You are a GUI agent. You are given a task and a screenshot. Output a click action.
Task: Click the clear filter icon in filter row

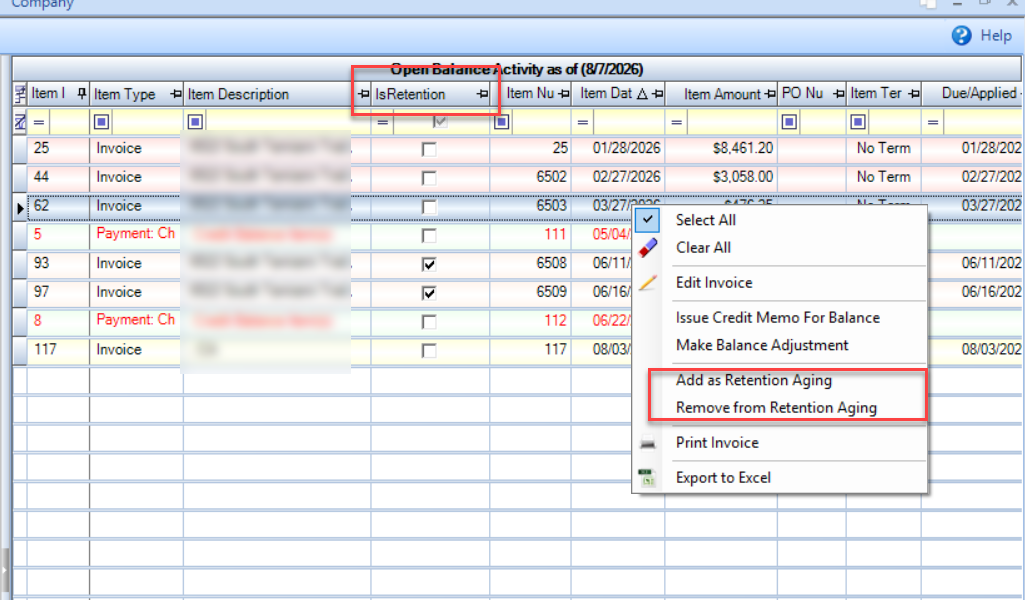coord(20,122)
